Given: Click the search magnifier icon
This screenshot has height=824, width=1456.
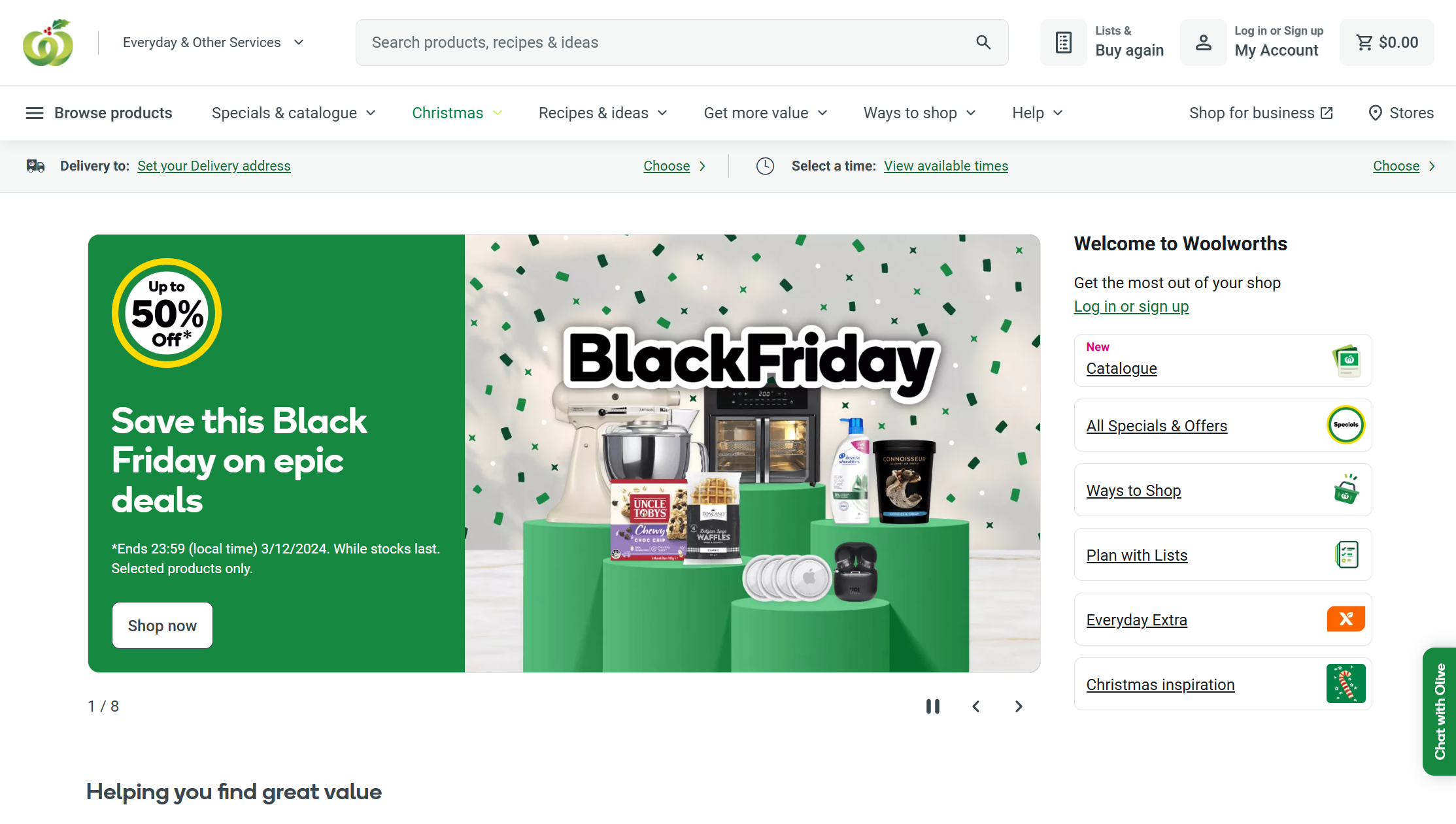Looking at the screenshot, I should point(983,42).
